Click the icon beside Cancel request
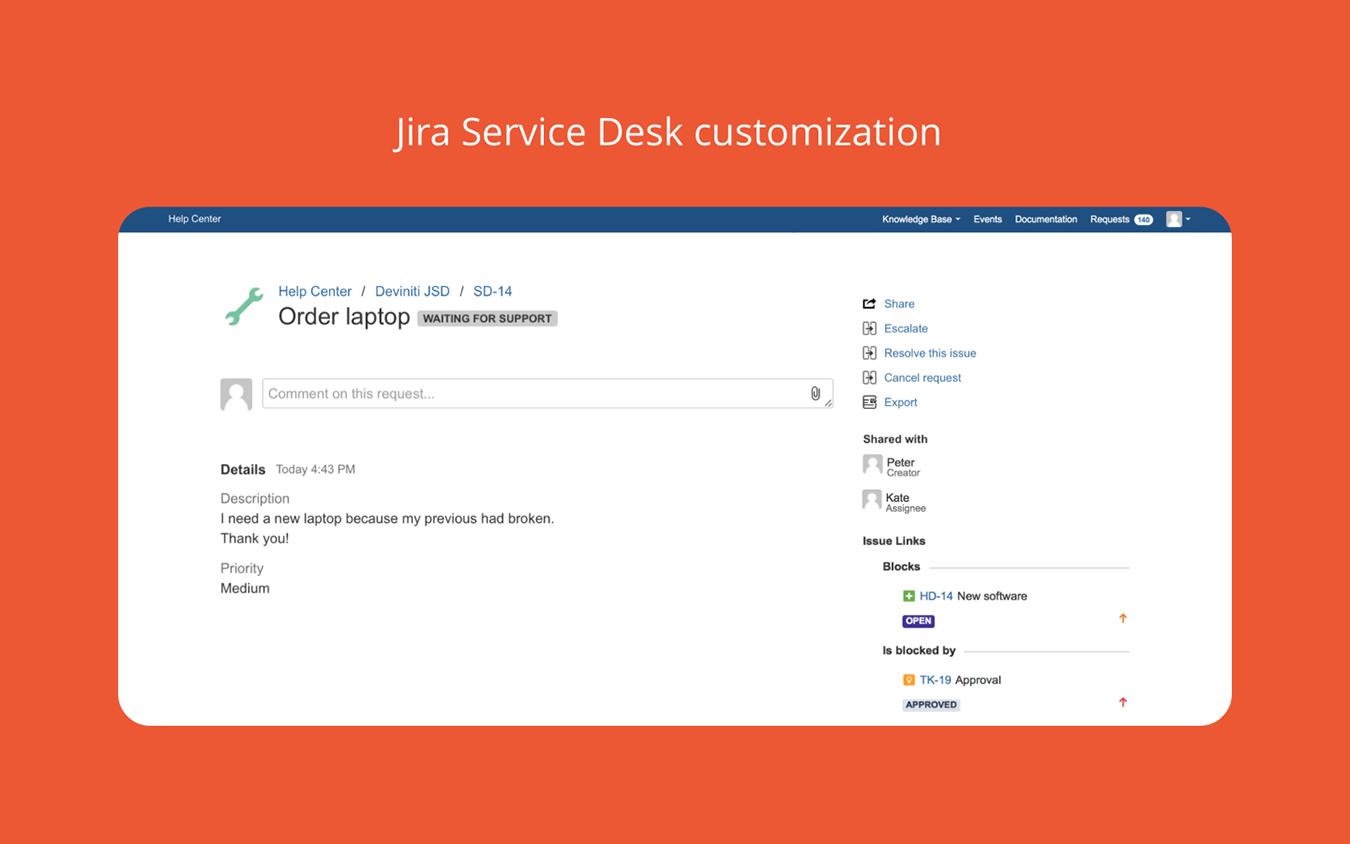 [x=869, y=377]
